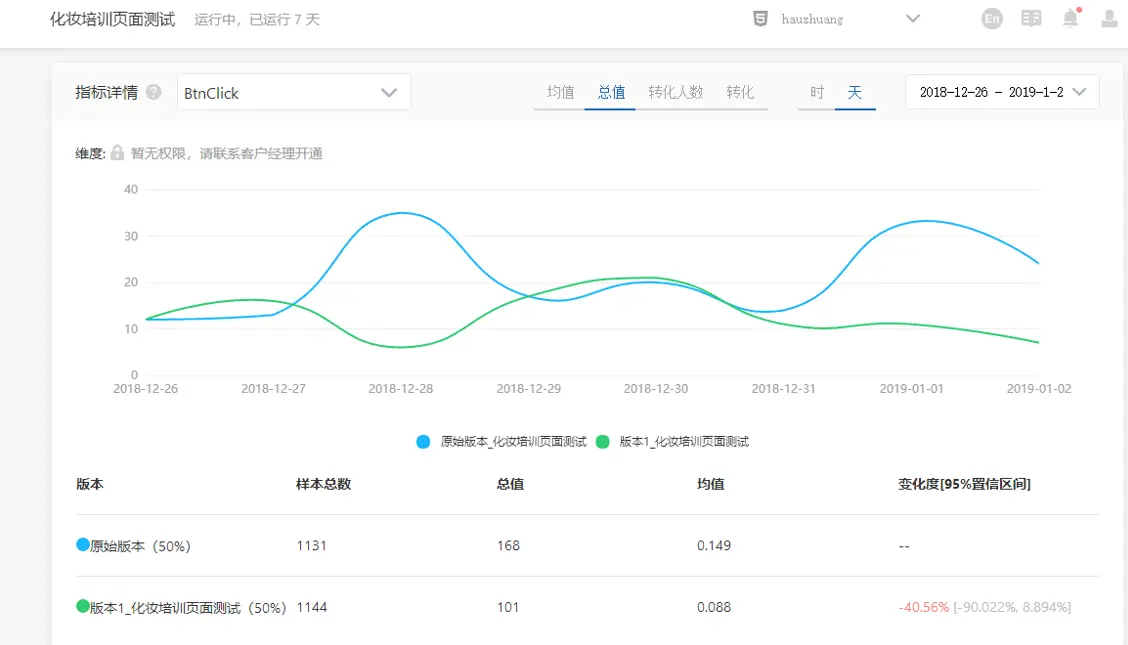Switch granularity to 时
This screenshot has width=1128, height=645.
click(x=815, y=91)
